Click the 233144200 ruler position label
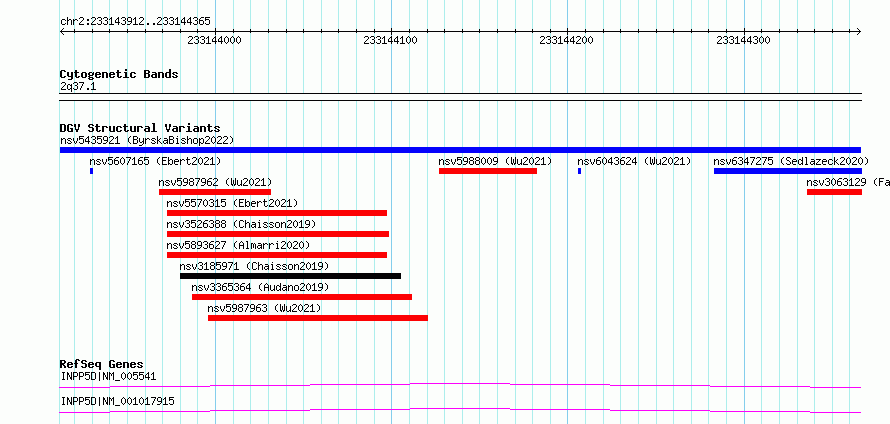The width and height of the screenshot is (890, 424). coord(566,41)
